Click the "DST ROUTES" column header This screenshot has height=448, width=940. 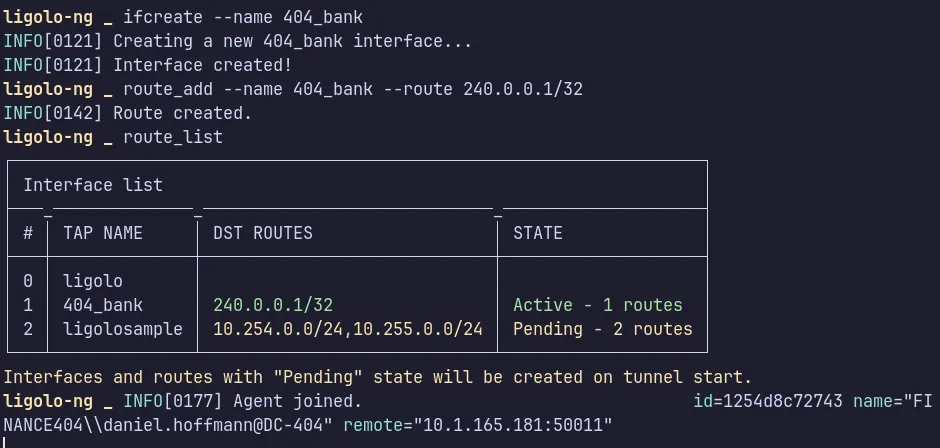[x=263, y=233]
